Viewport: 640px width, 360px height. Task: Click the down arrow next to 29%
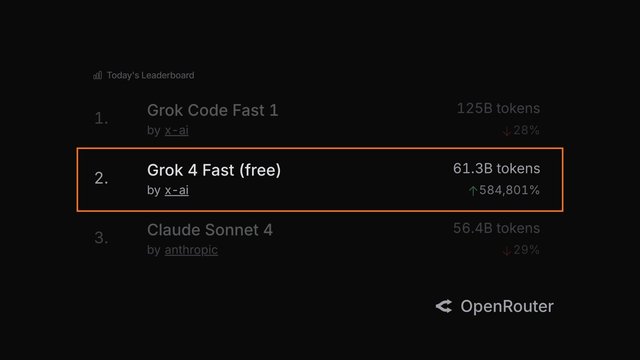tap(507, 251)
